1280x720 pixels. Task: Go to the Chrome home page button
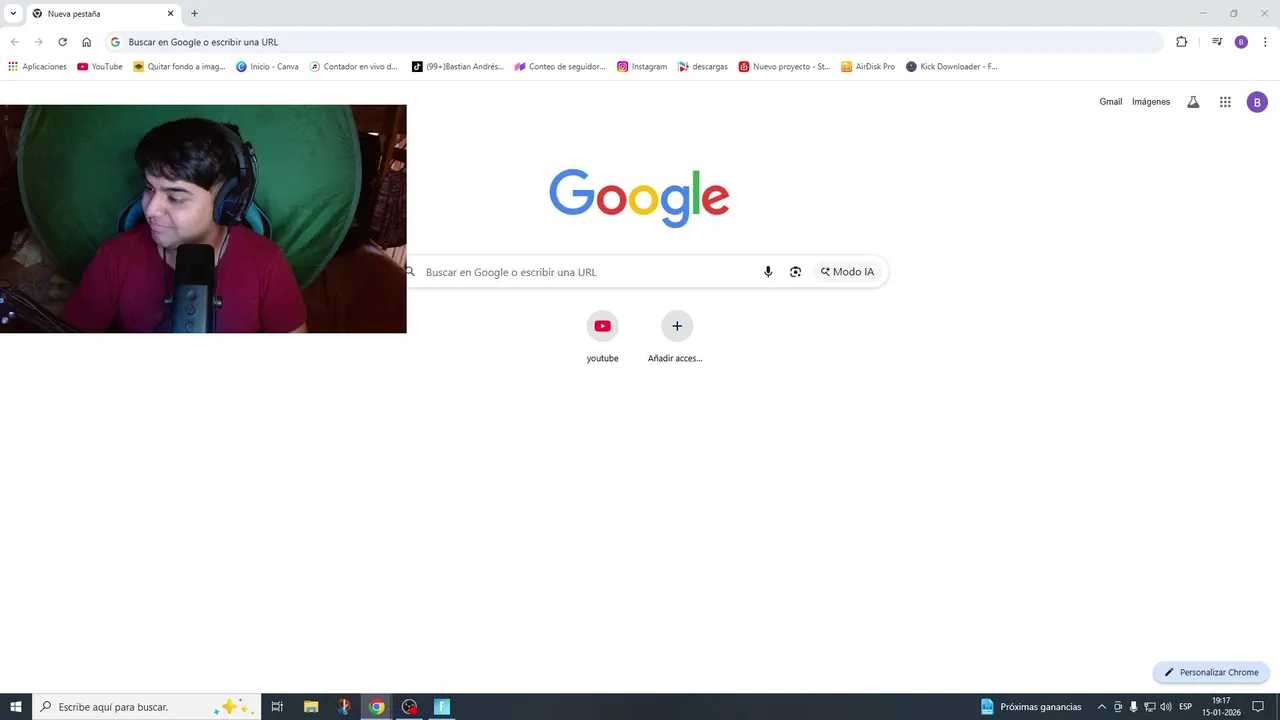(87, 42)
